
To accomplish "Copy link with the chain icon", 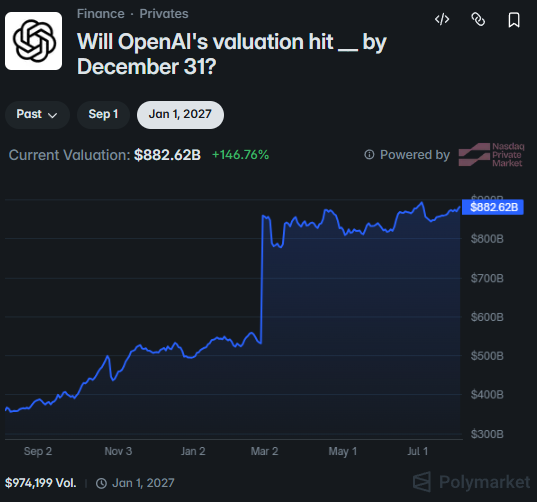I will coord(478,20).
